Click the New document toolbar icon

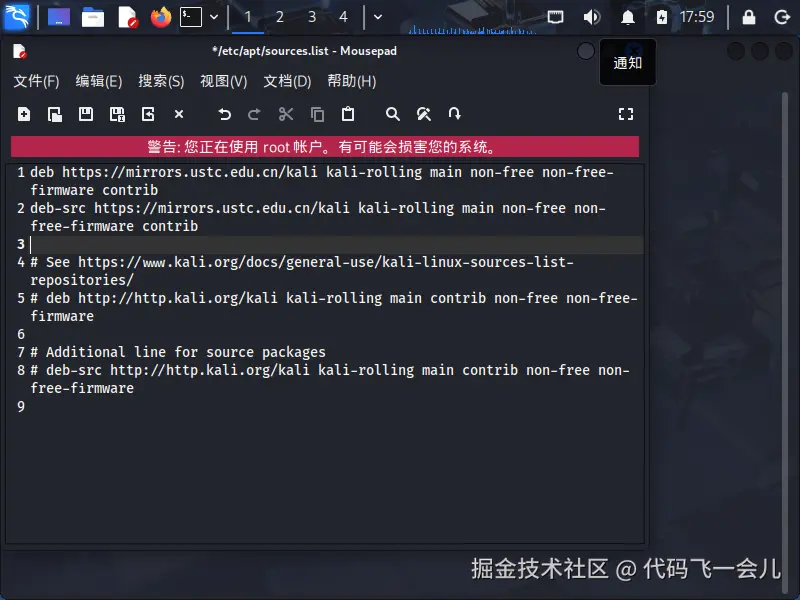click(x=24, y=114)
